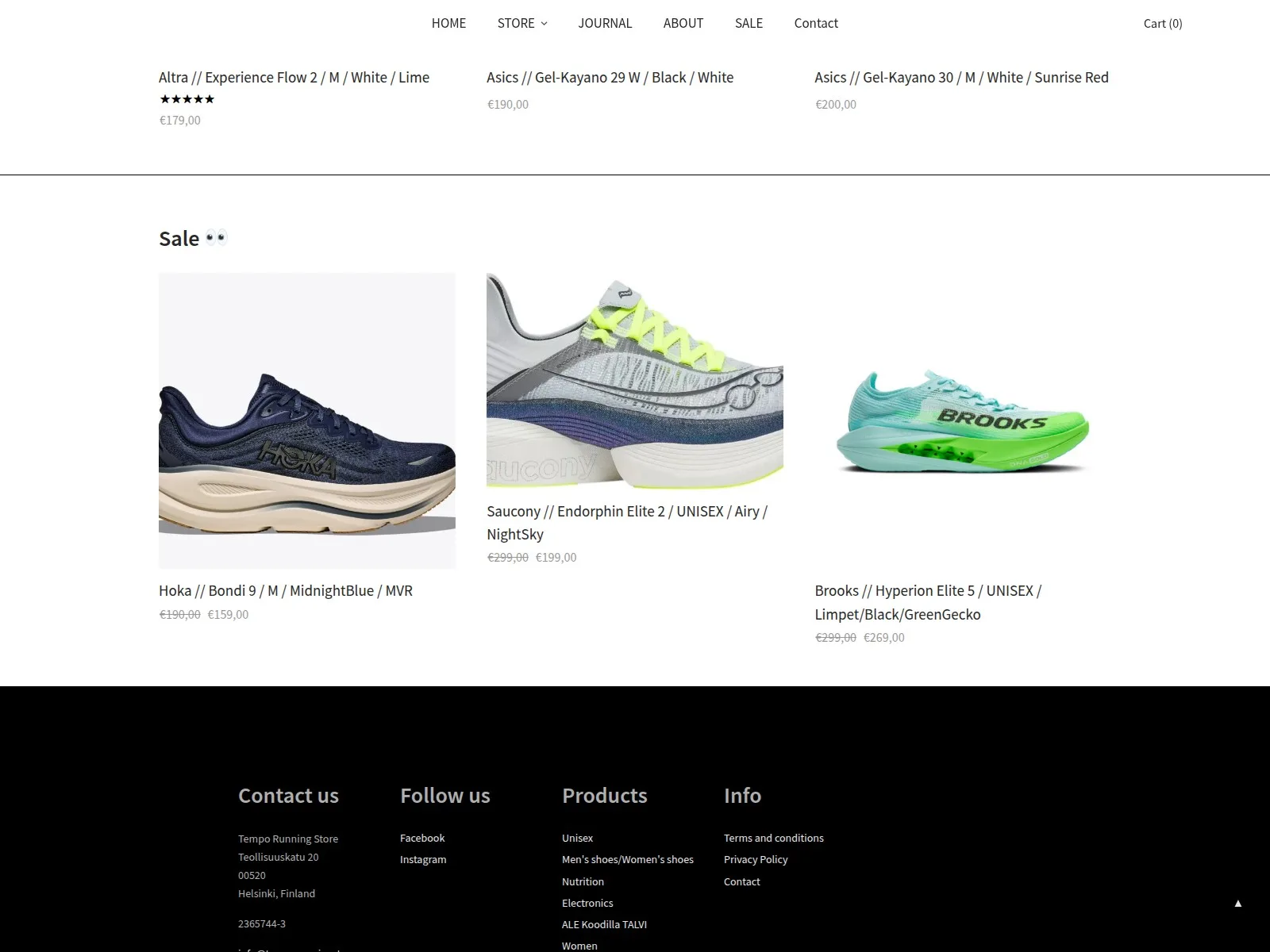Click the Teollisuuskatu 20 address text
Screen dimensions: 1270x952
[278, 857]
